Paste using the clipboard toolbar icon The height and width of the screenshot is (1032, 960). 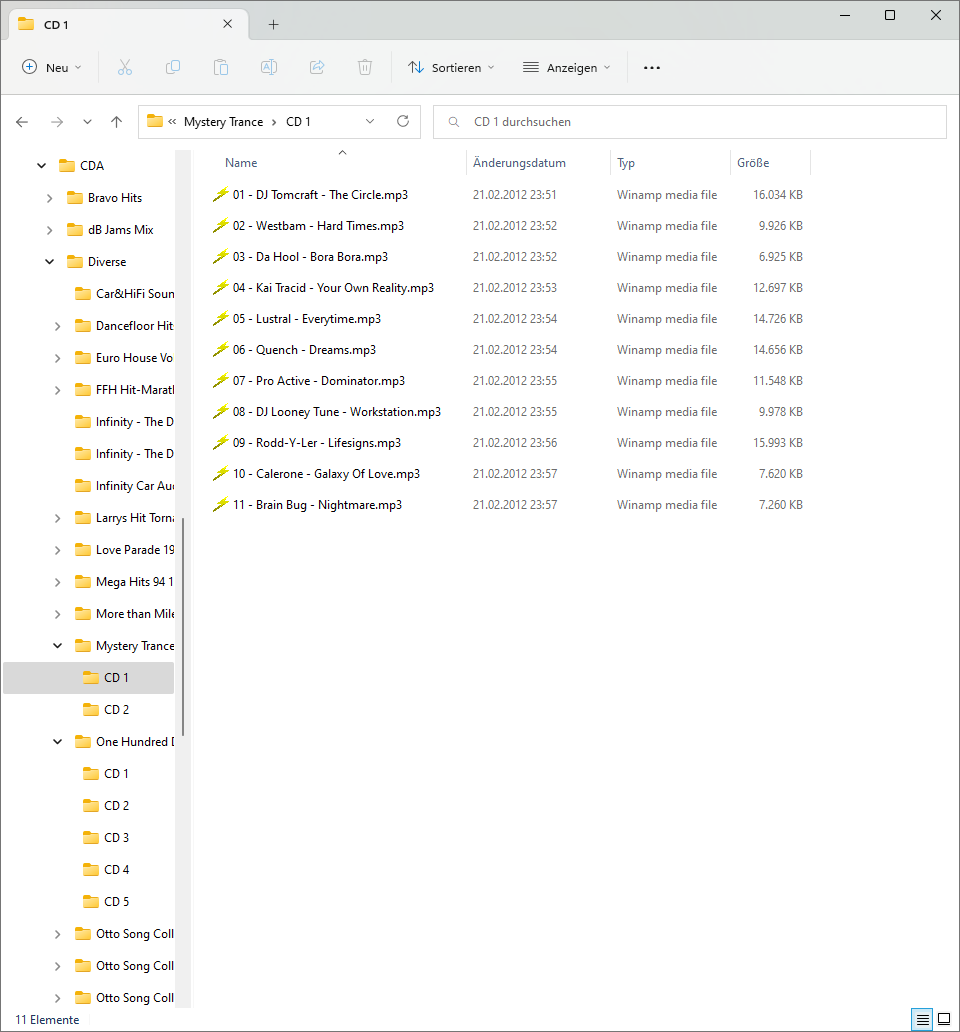pyautogui.click(x=220, y=67)
